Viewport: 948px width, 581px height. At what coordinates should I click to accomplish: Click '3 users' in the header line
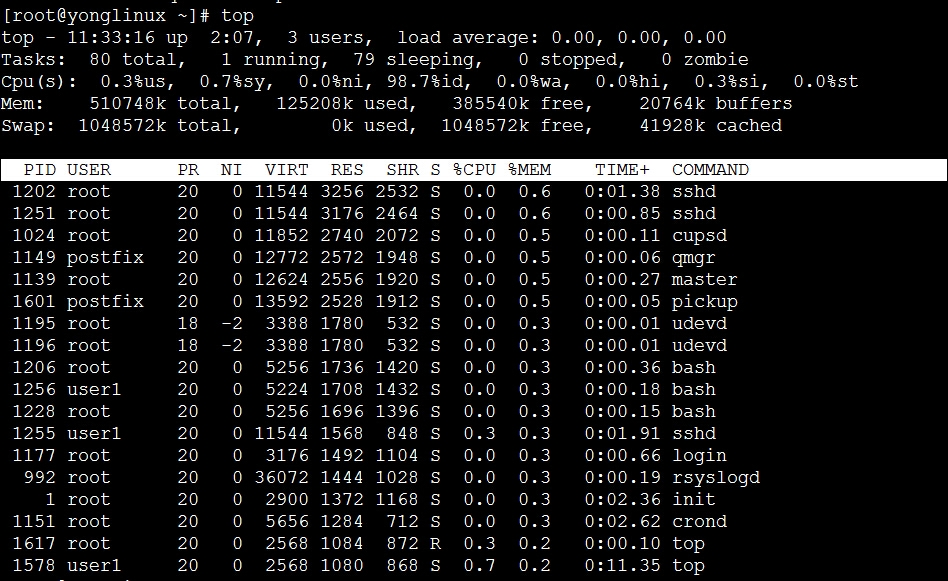(x=326, y=37)
